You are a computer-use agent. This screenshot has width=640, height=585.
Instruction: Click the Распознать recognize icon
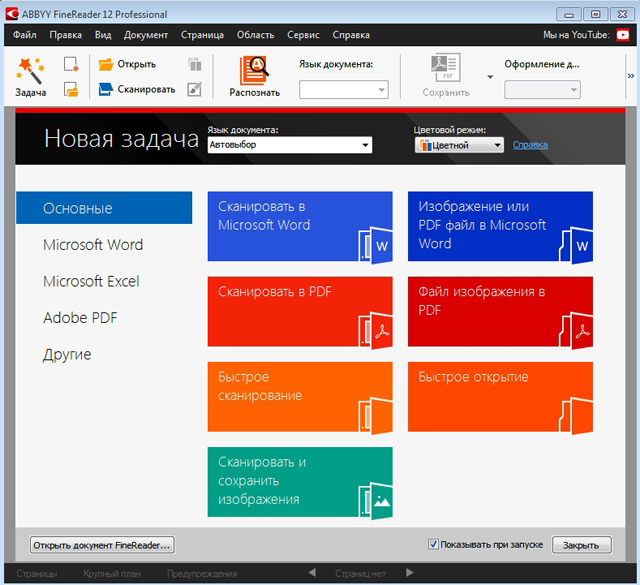point(254,70)
